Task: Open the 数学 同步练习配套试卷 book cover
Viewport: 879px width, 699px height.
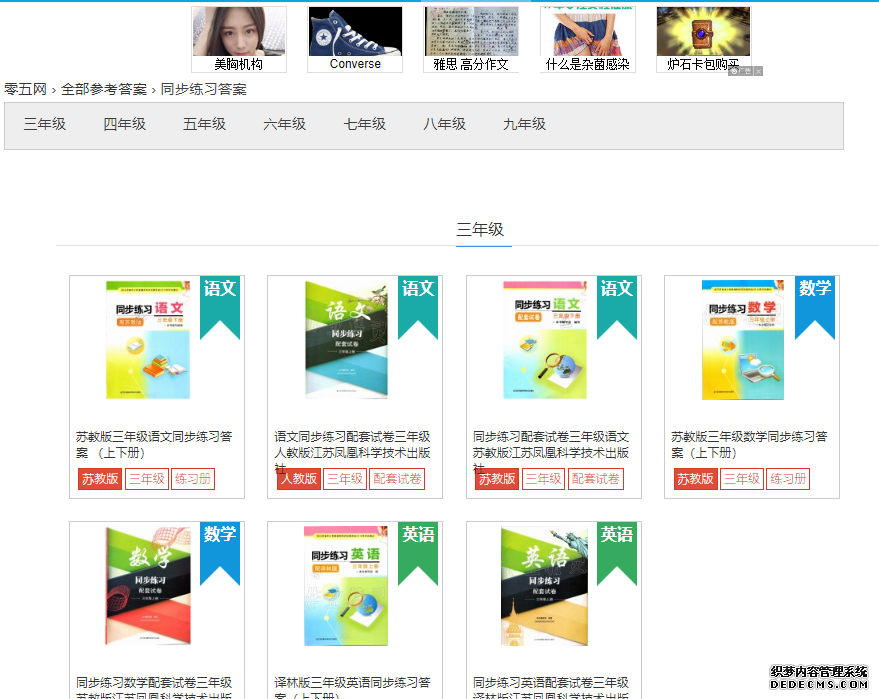Action: (148, 586)
